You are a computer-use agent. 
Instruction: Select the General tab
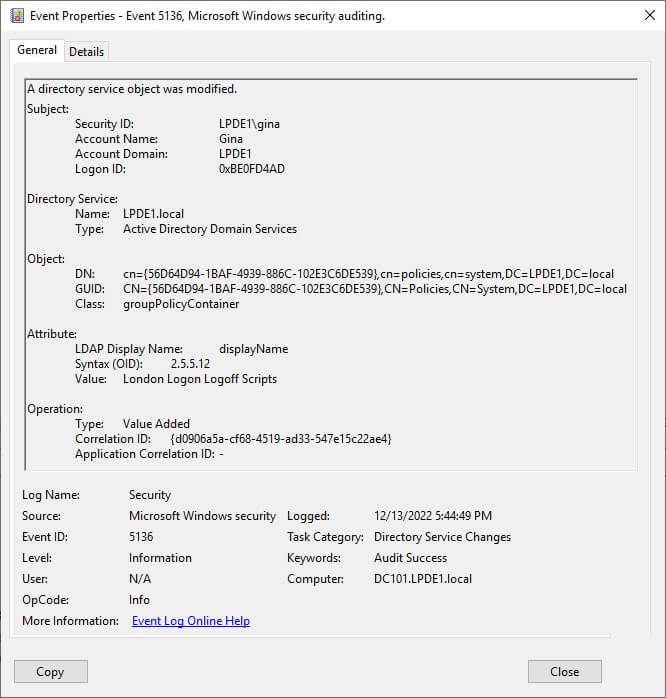point(37,50)
